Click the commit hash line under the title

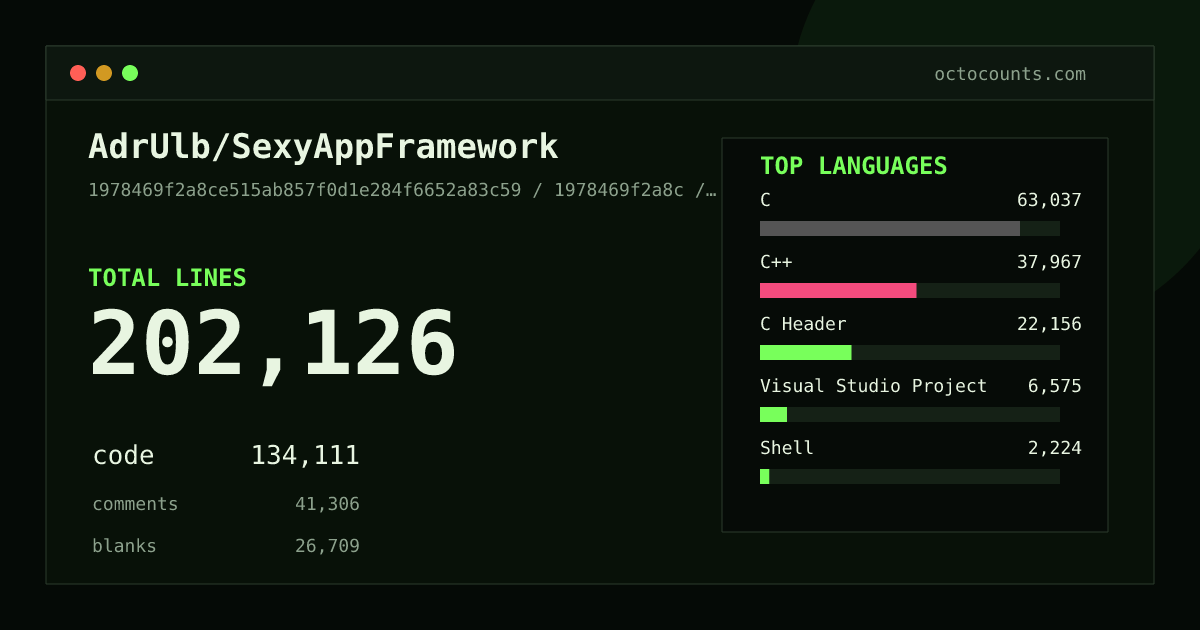402,190
